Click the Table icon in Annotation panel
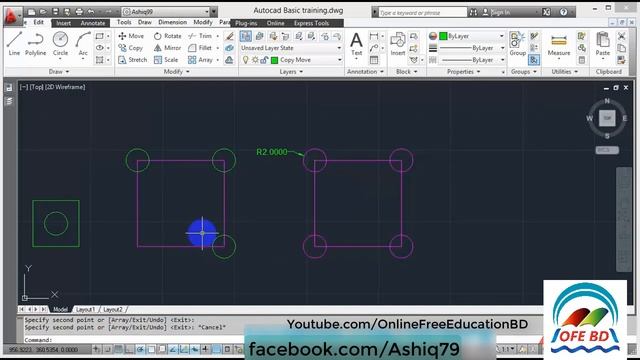 (374, 60)
